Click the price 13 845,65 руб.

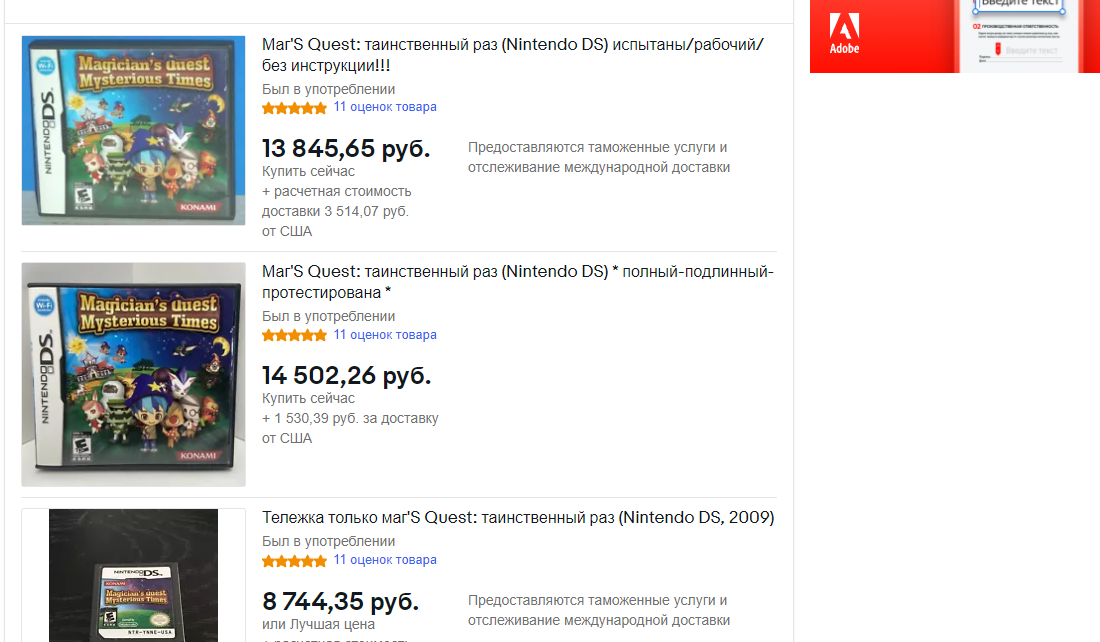pyautogui.click(x=346, y=149)
